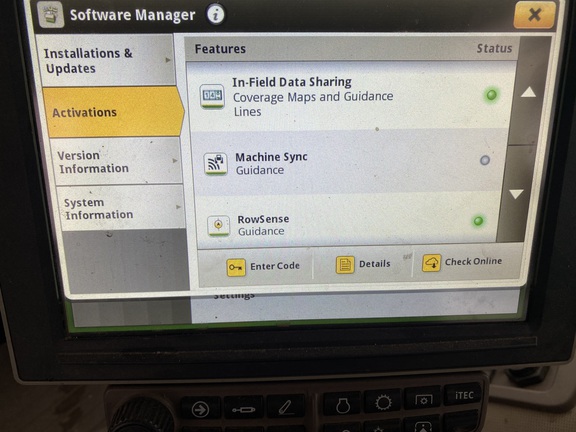Click the scroll down arrow in features list
The image size is (576, 432).
516,194
